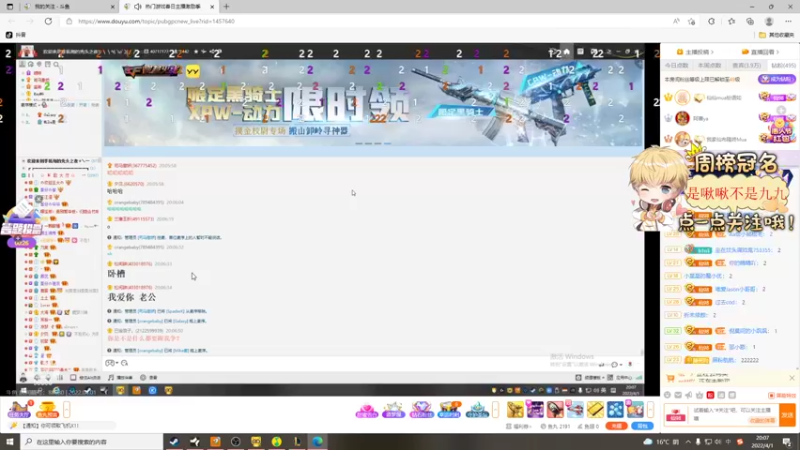Click the blue 背包 backpack button

(642, 426)
